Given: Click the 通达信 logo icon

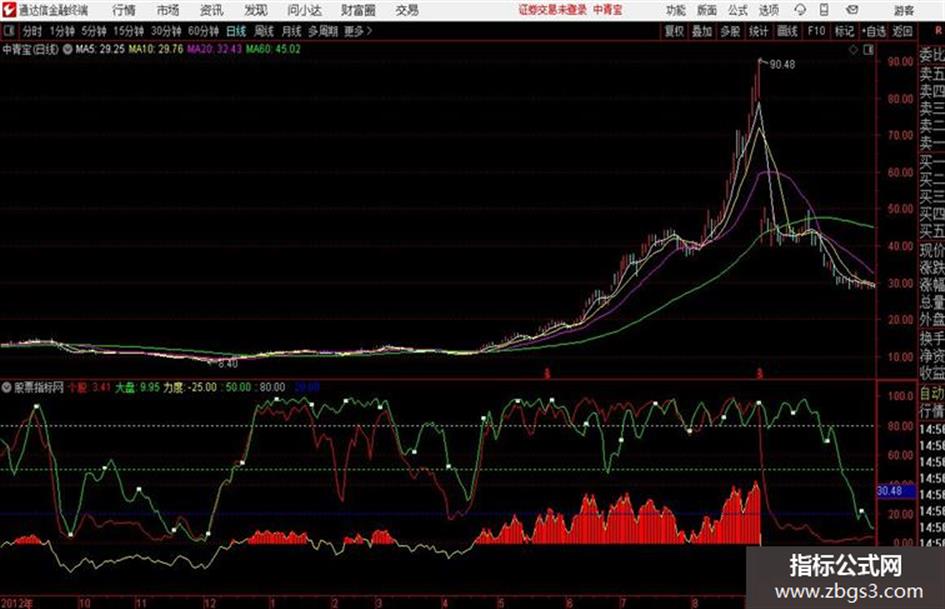Looking at the screenshot, I should pyautogui.click(x=8, y=10).
